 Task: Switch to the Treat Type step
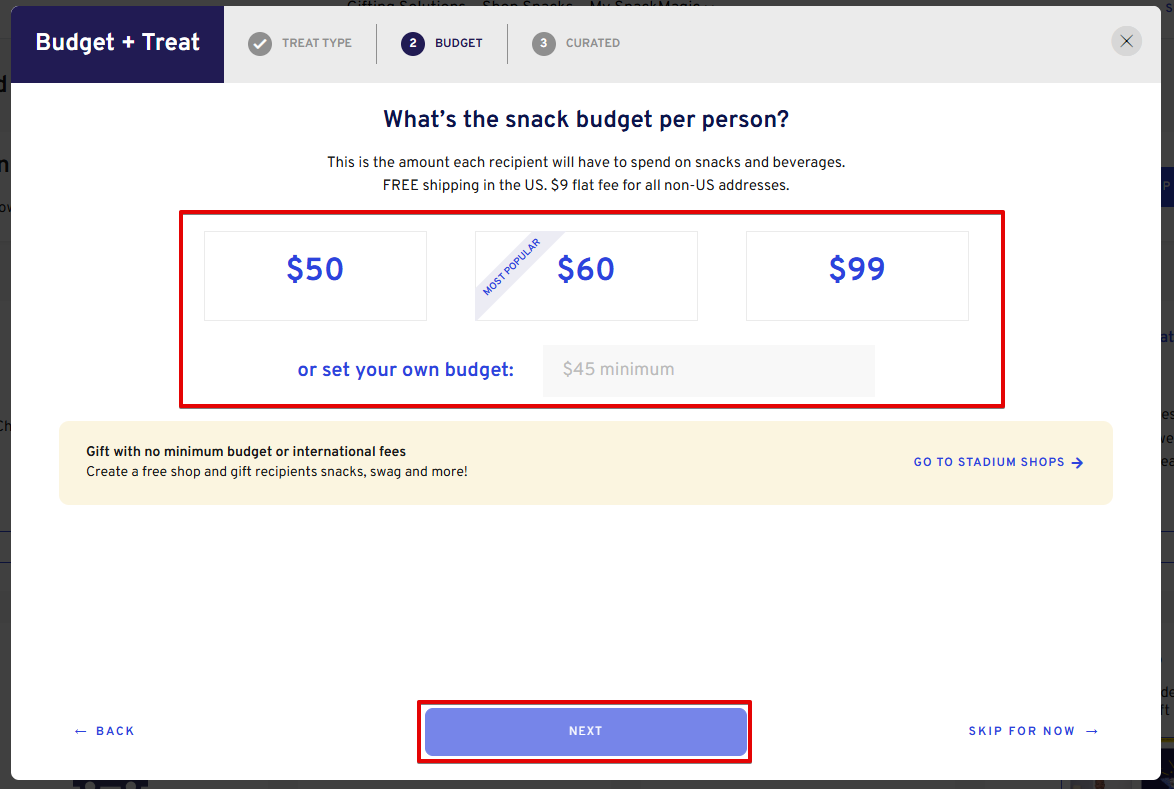pos(317,43)
